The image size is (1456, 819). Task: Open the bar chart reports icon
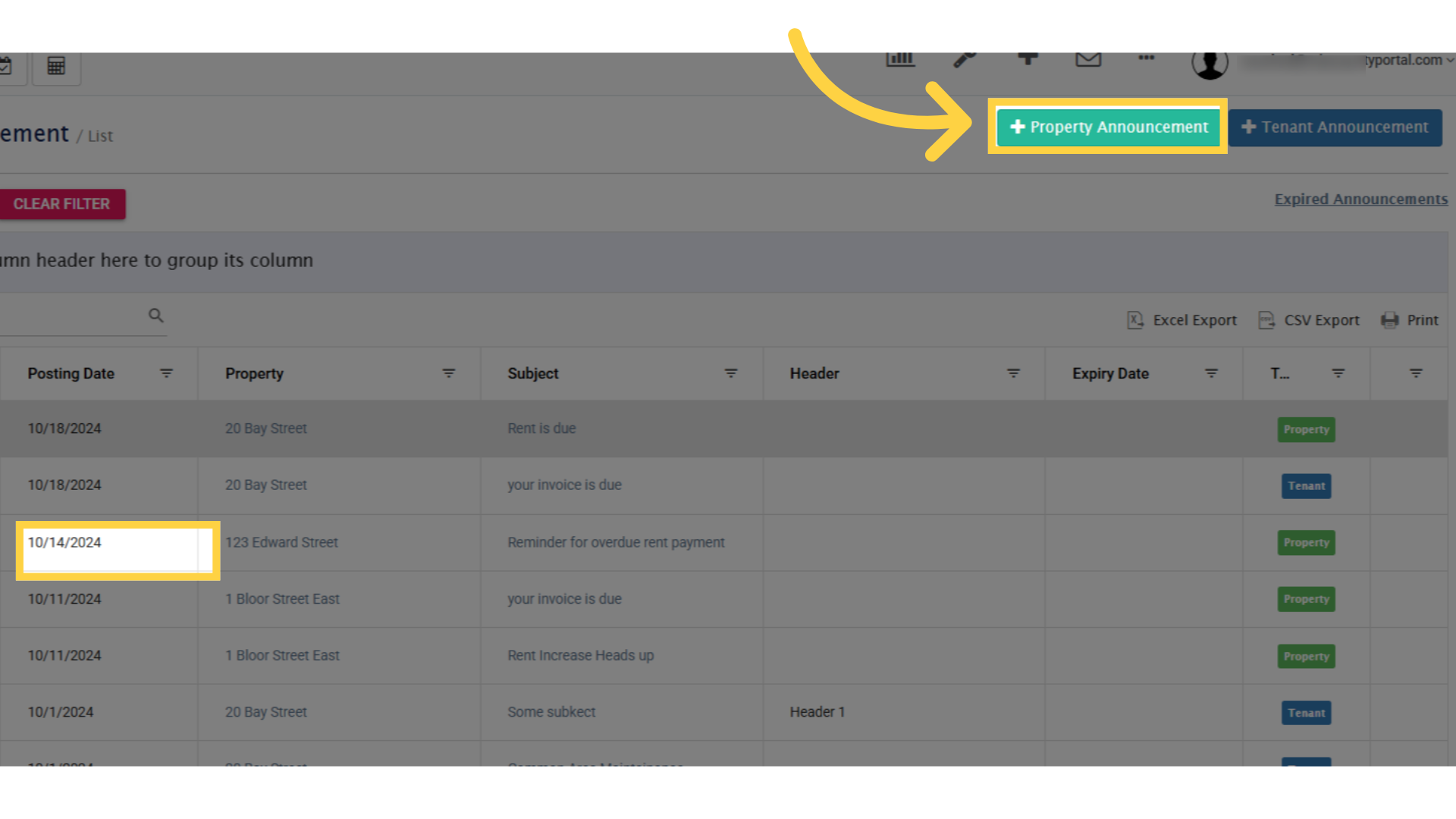coord(900,58)
